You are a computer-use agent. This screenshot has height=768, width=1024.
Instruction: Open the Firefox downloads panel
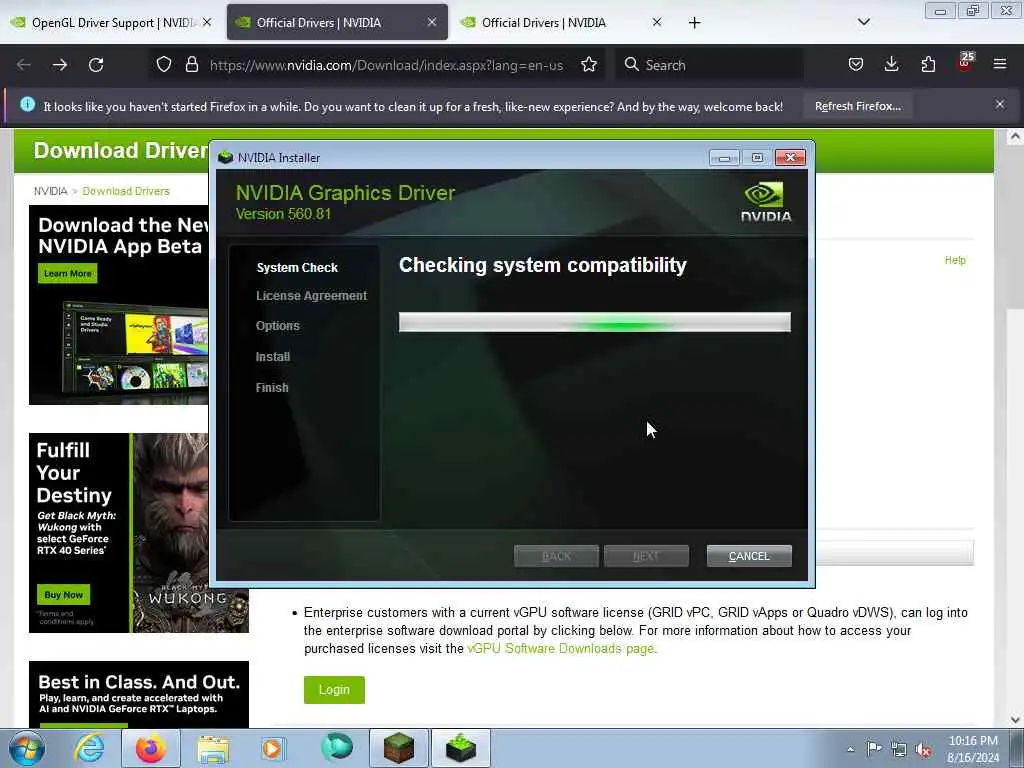pyautogui.click(x=891, y=64)
